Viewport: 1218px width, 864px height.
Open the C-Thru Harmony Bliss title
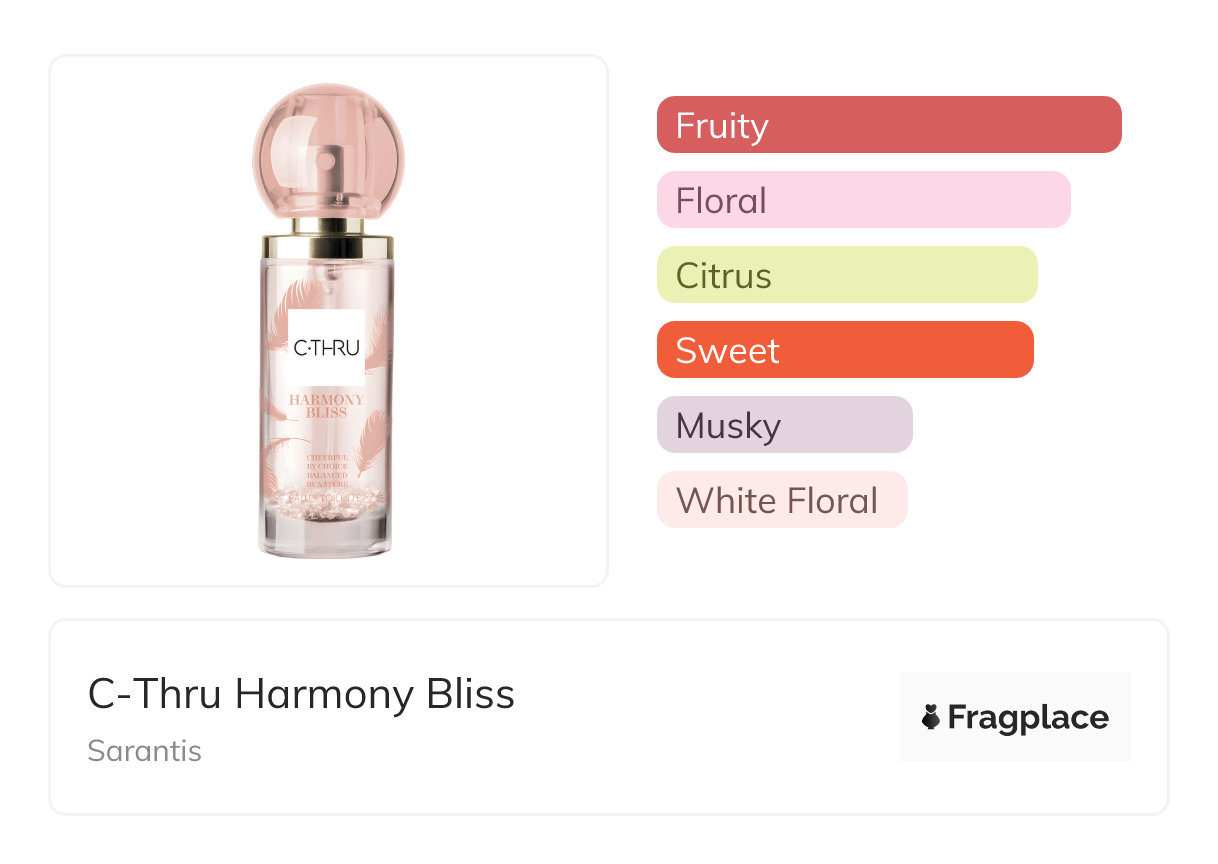tap(301, 694)
